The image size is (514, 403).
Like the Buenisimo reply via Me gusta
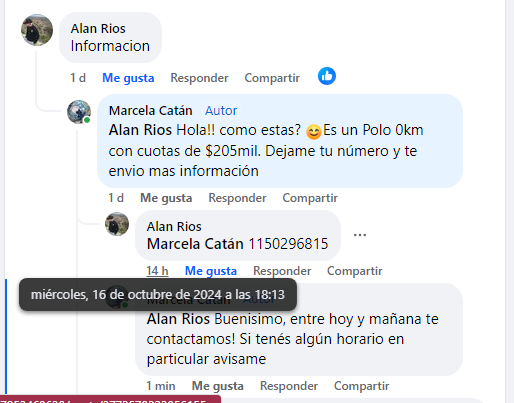pyautogui.click(x=217, y=386)
